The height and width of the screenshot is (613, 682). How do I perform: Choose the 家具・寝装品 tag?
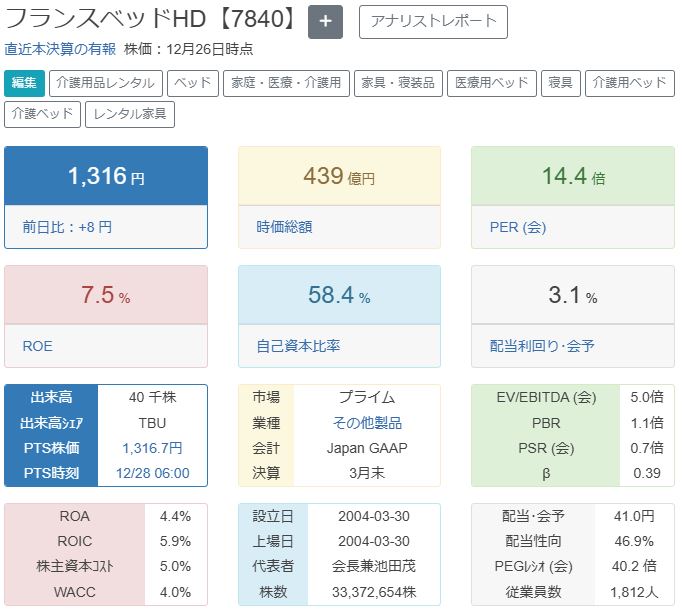point(399,83)
